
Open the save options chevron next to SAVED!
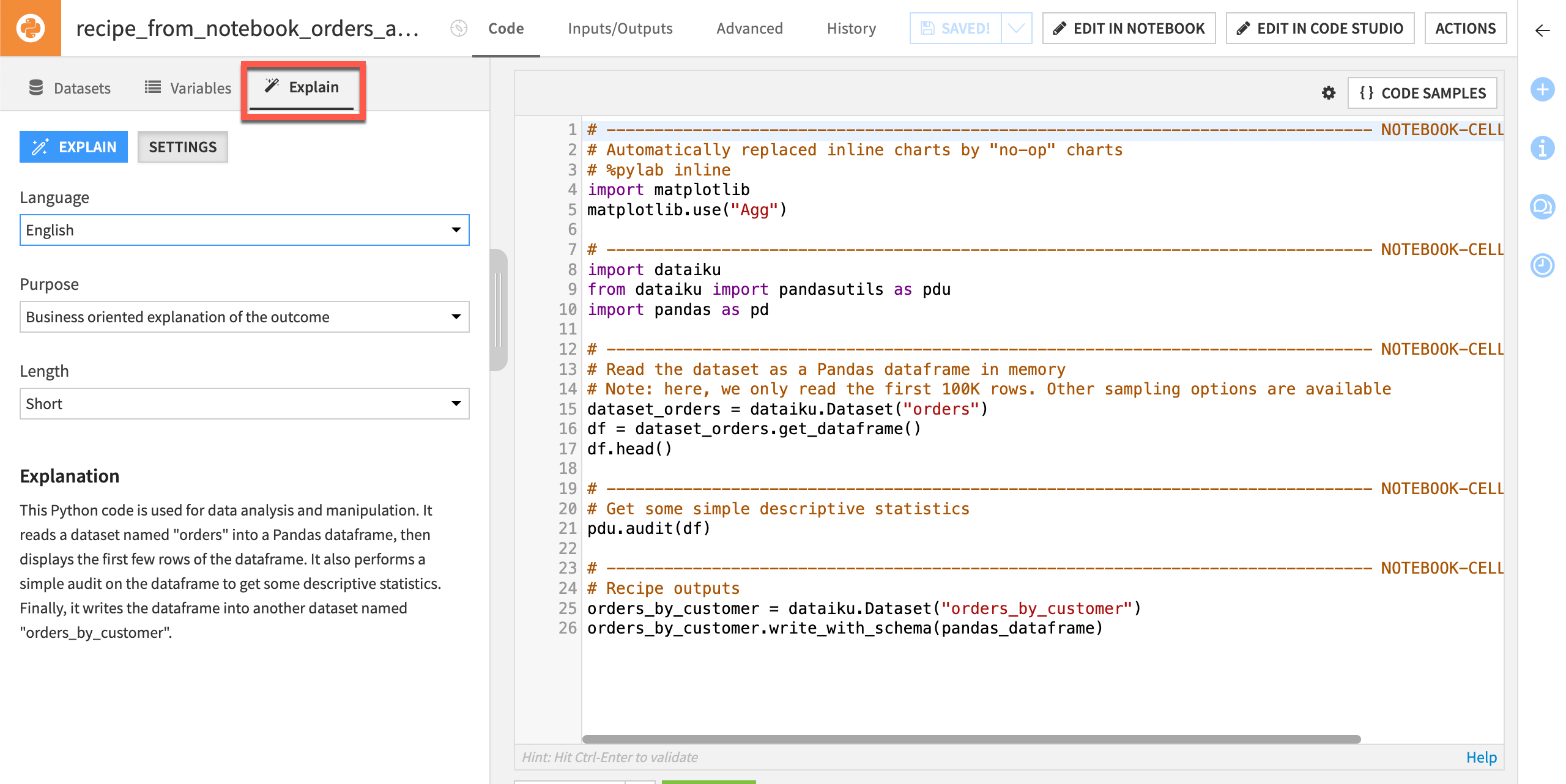(1016, 28)
